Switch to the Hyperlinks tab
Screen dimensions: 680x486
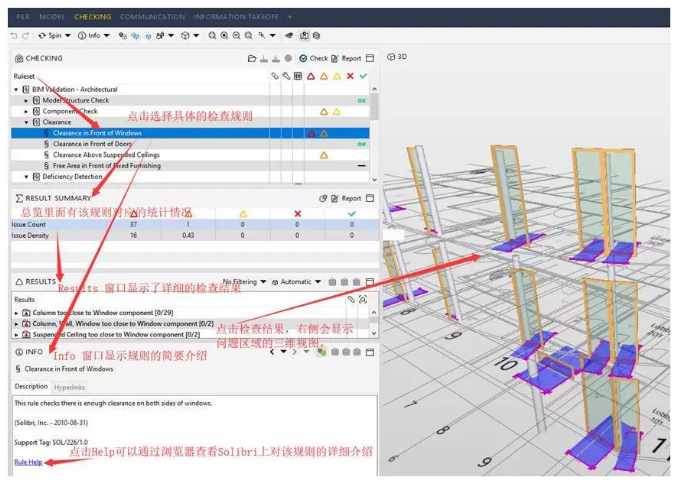69,387
